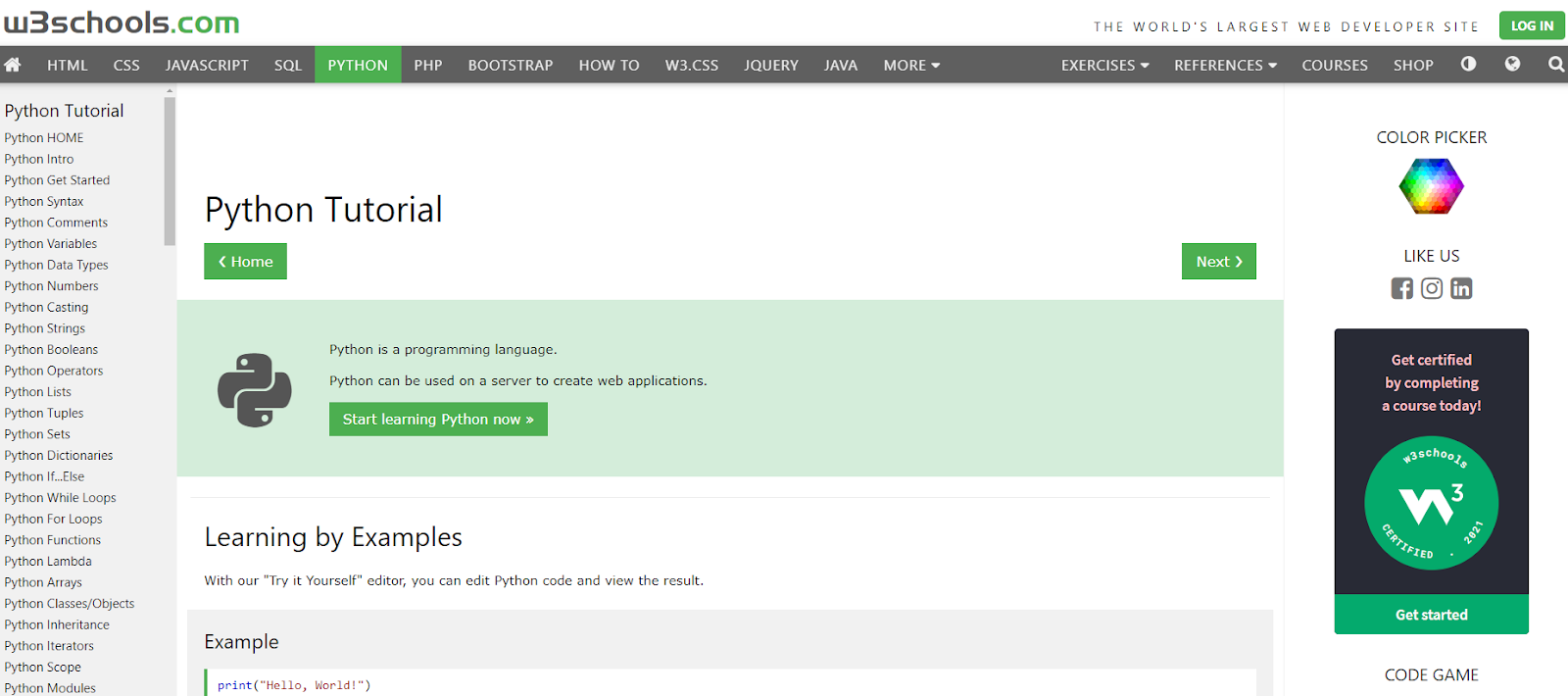Open Python Comments link
The width and height of the screenshot is (1568, 696).
tap(56, 223)
